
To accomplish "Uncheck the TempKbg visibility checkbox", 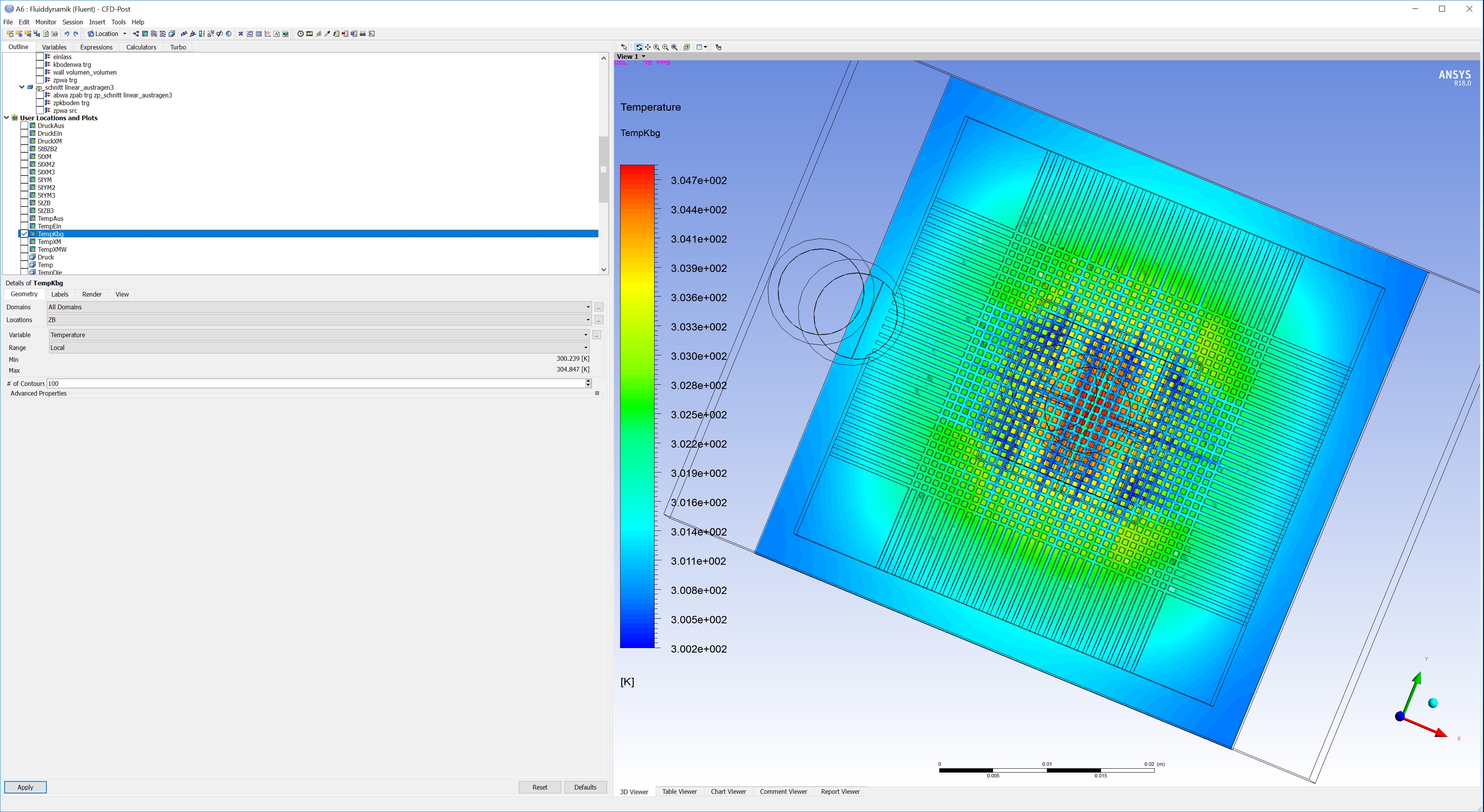I will pyautogui.click(x=24, y=234).
